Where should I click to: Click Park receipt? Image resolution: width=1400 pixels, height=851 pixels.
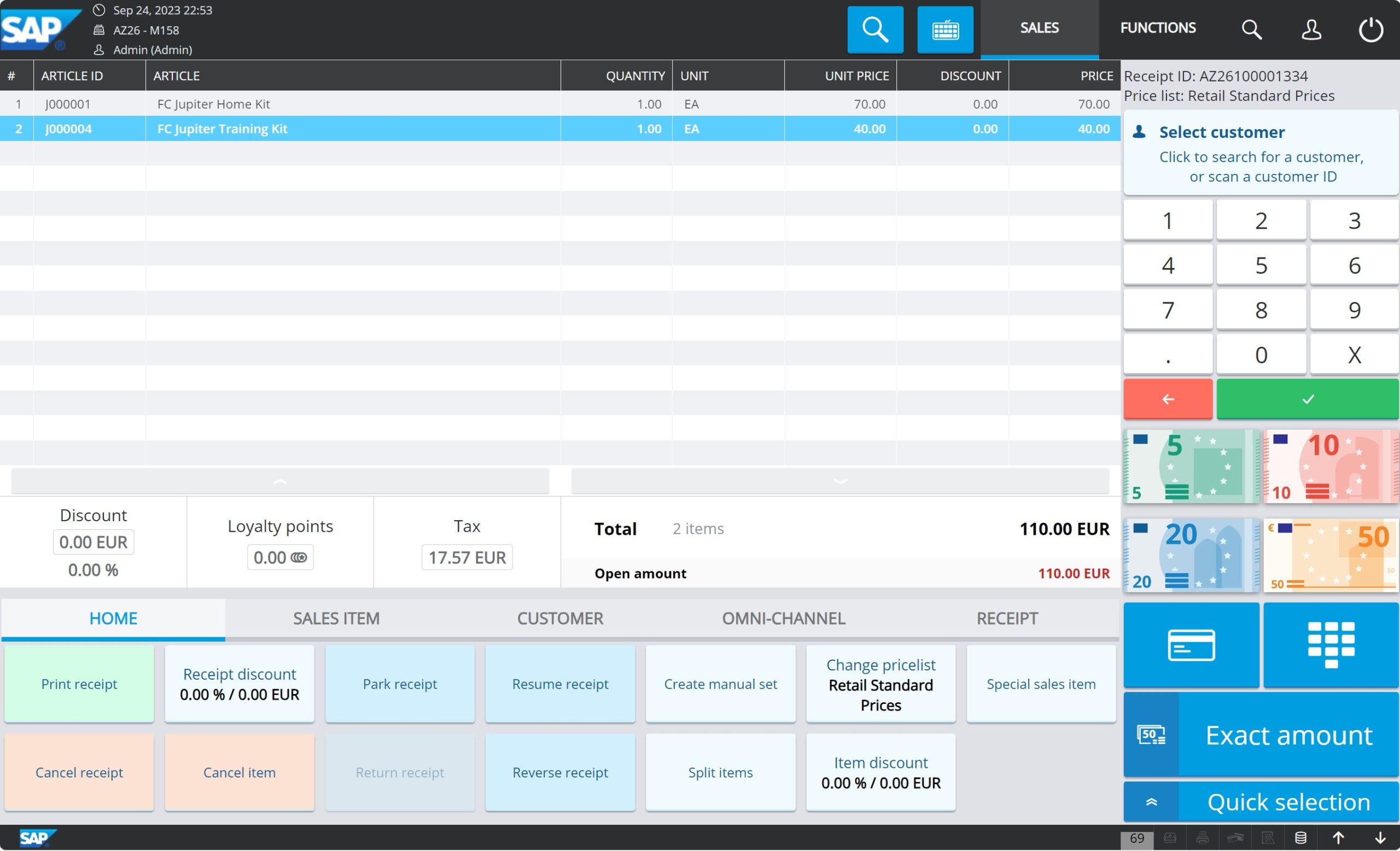(400, 684)
